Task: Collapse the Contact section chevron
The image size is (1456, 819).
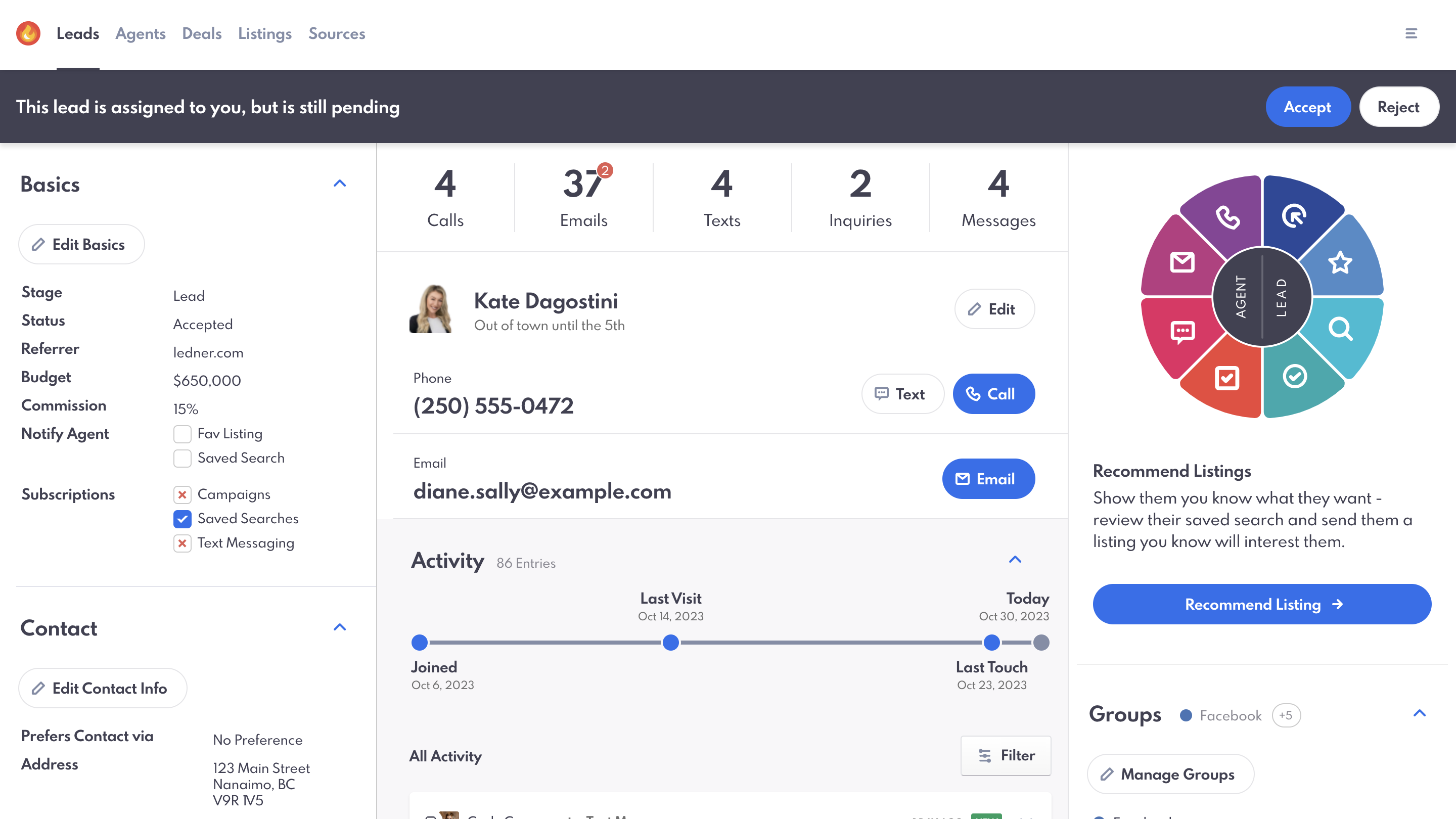Action: [340, 627]
